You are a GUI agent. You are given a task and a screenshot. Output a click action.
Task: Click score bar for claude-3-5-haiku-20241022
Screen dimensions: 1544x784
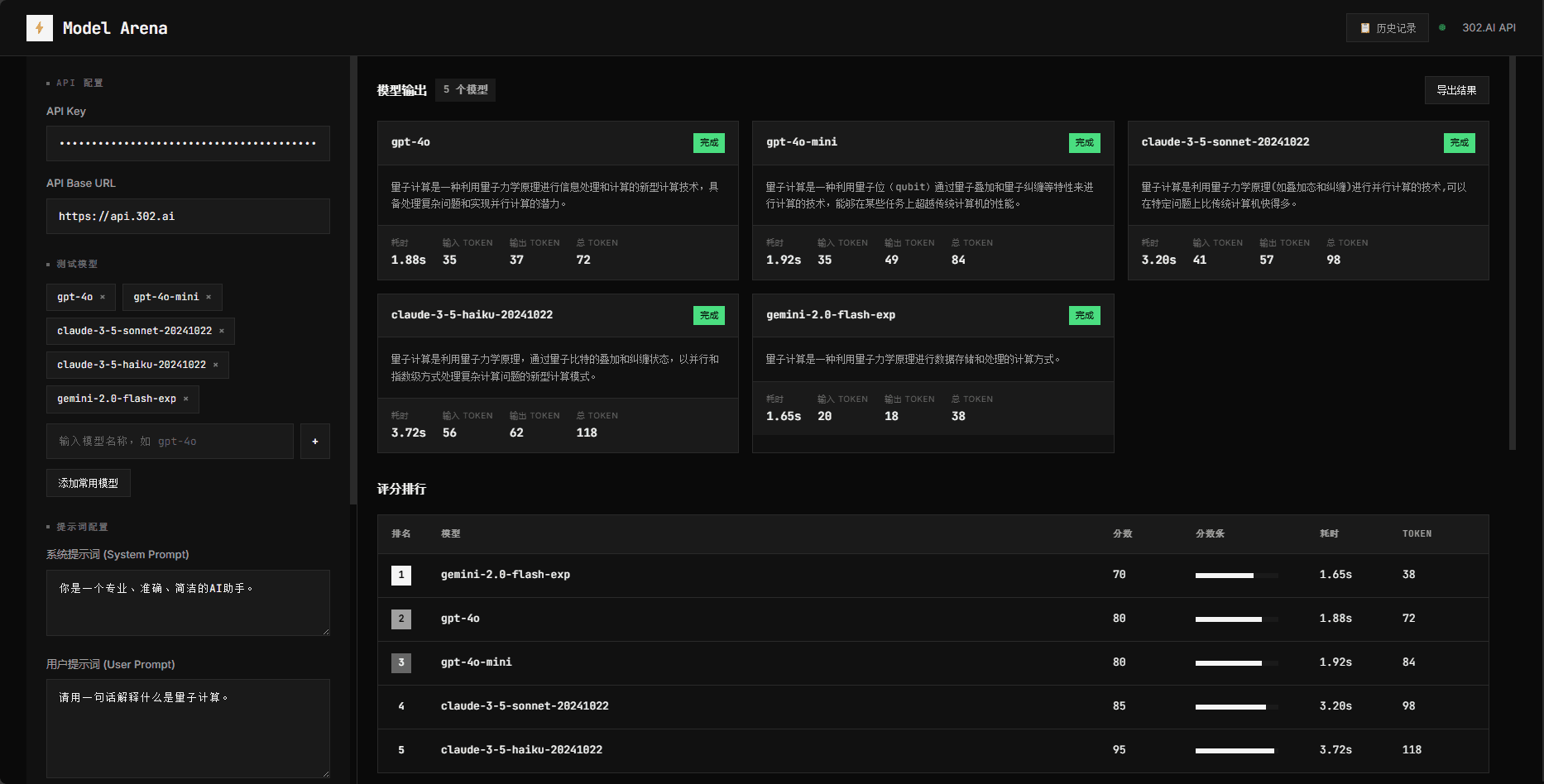tap(1235, 751)
